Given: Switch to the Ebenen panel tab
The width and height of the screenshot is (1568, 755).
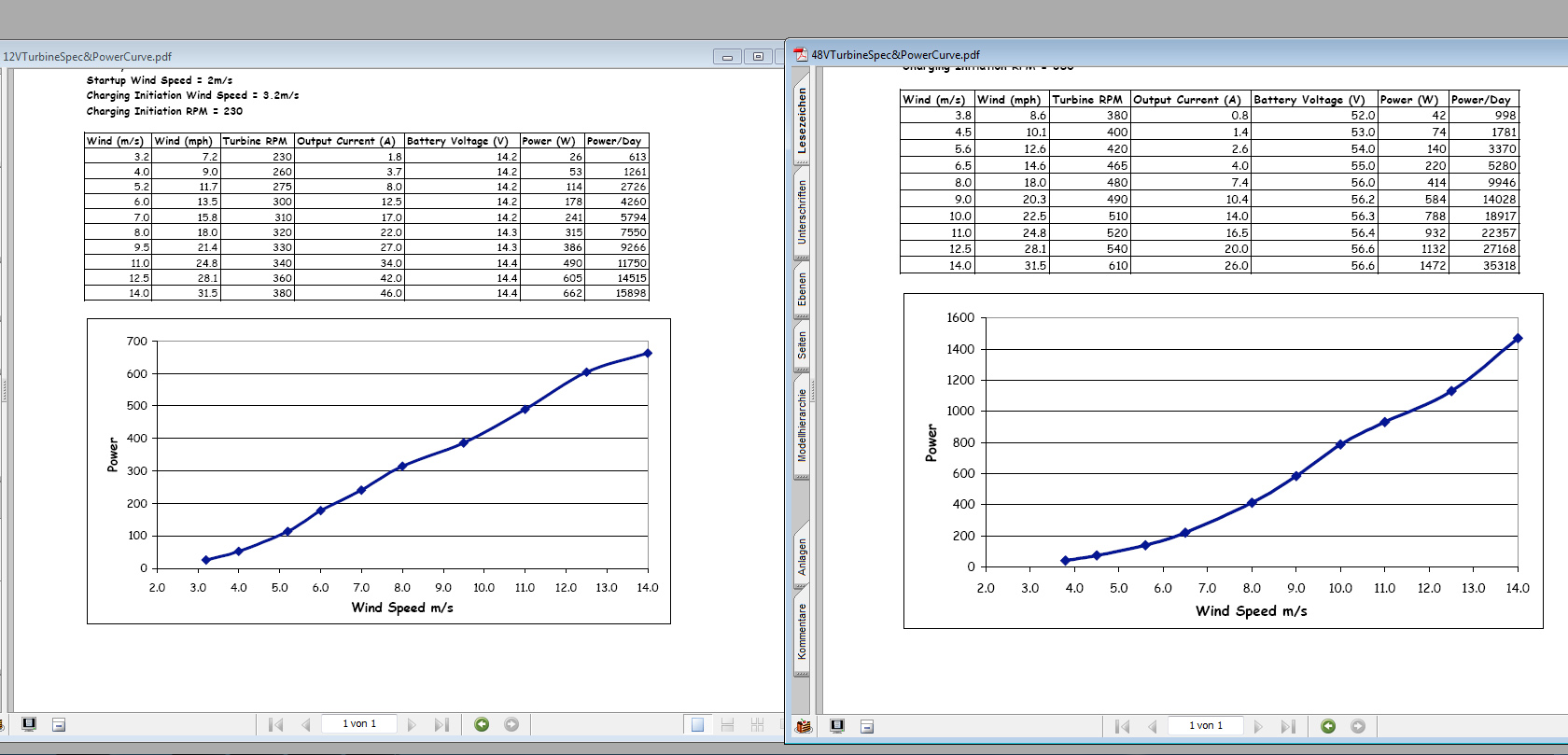Looking at the screenshot, I should [802, 289].
